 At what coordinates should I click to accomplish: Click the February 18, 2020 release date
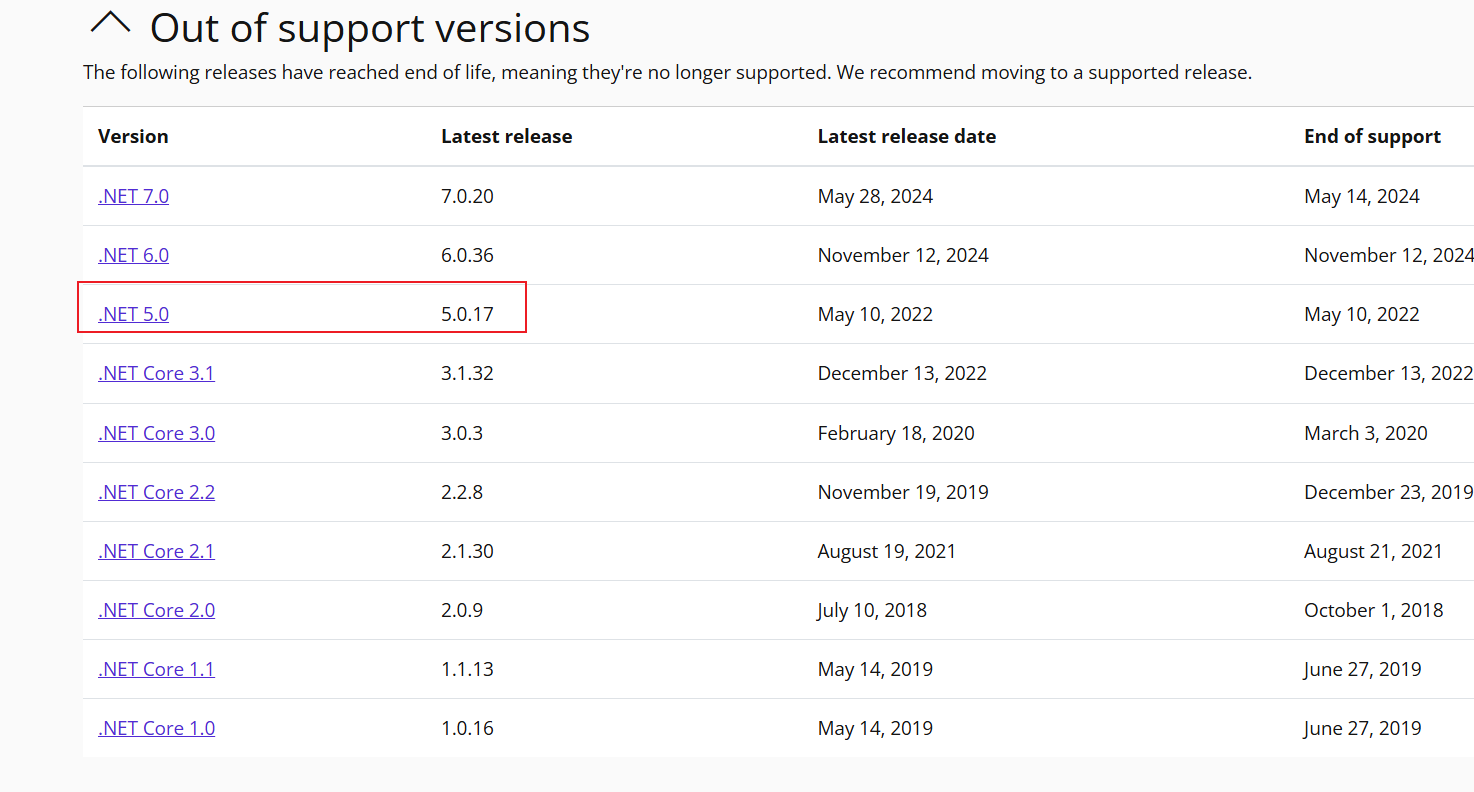click(896, 433)
